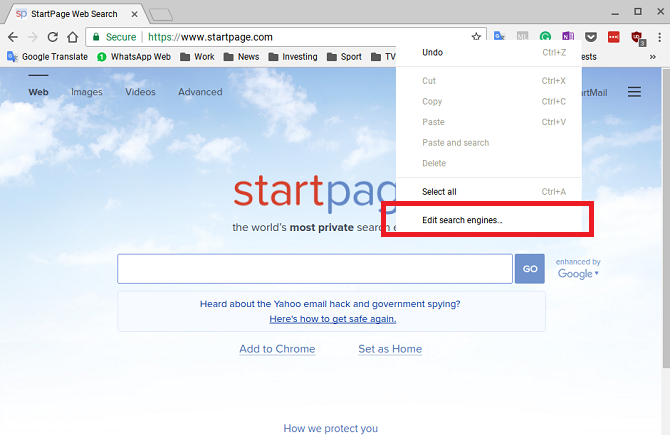
Task: Save page with Pocket extension icon
Action: click(x=591, y=37)
